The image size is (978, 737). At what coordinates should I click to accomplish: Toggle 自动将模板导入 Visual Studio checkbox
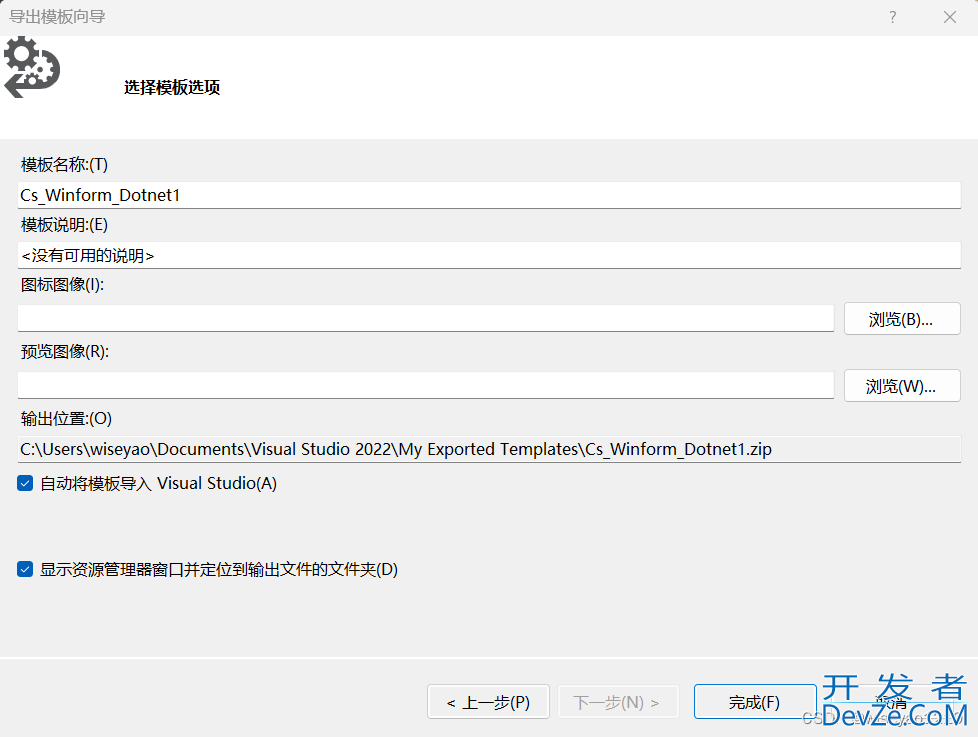tap(25, 483)
